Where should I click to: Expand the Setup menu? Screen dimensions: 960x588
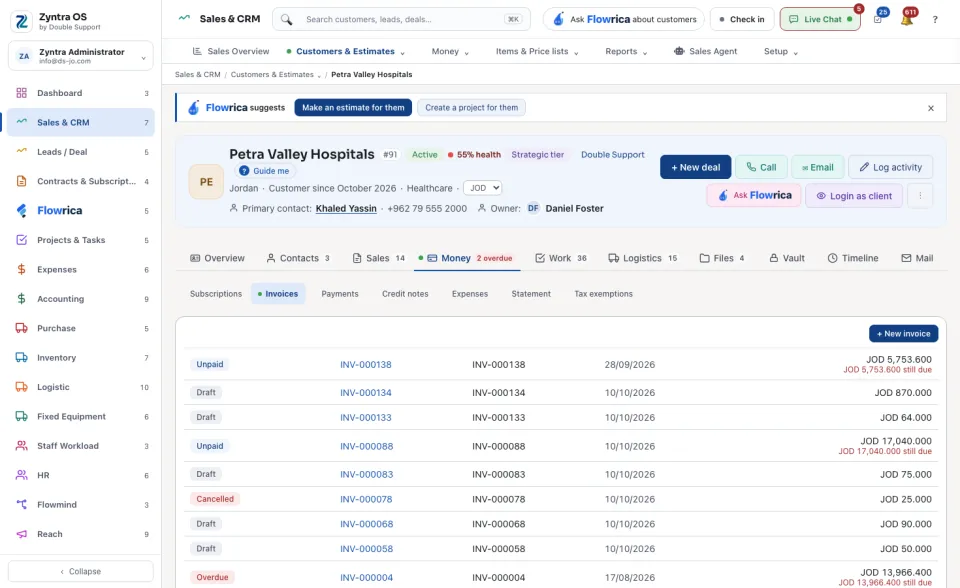(781, 51)
